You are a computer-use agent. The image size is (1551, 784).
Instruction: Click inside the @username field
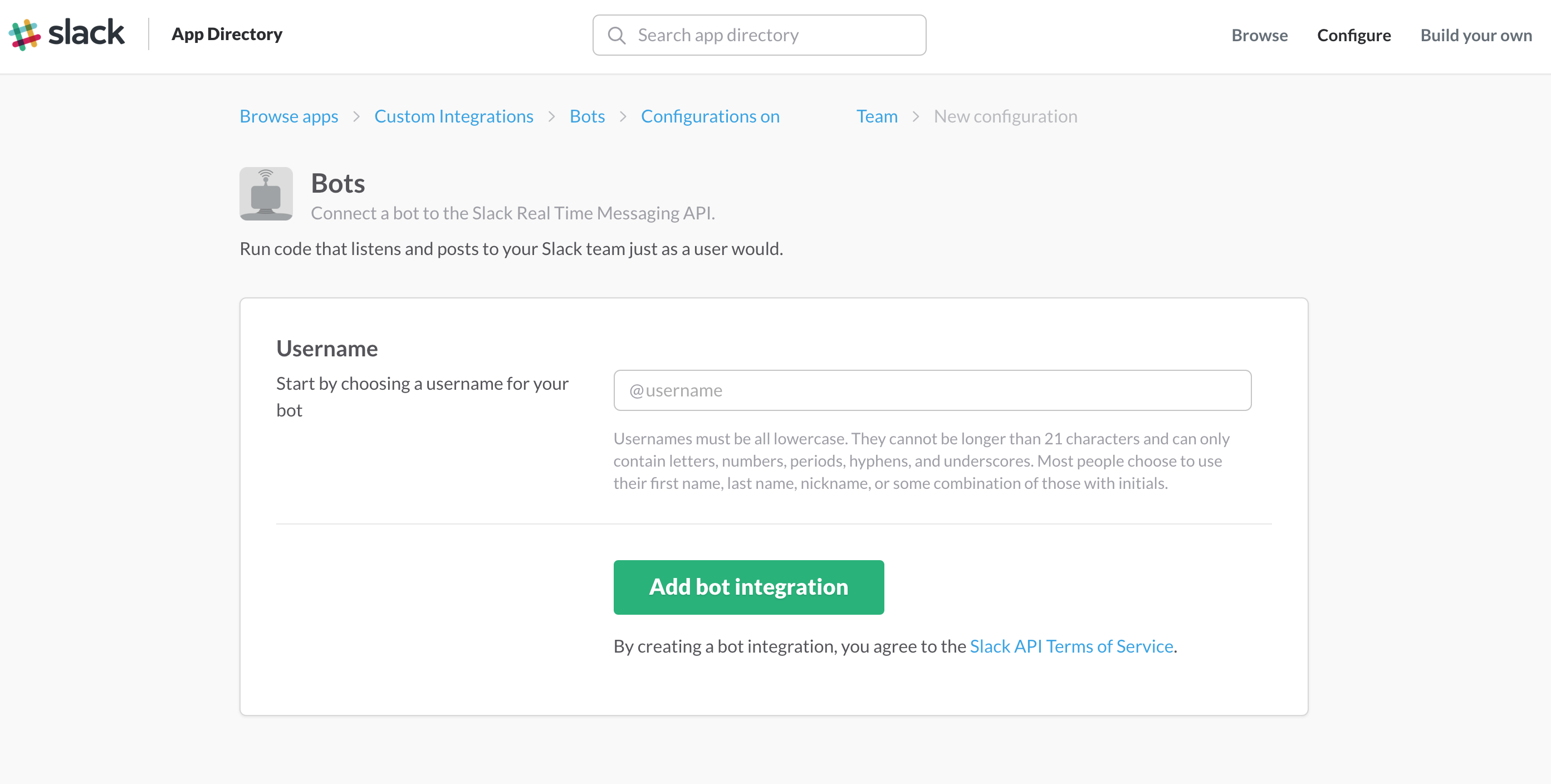tap(932, 390)
